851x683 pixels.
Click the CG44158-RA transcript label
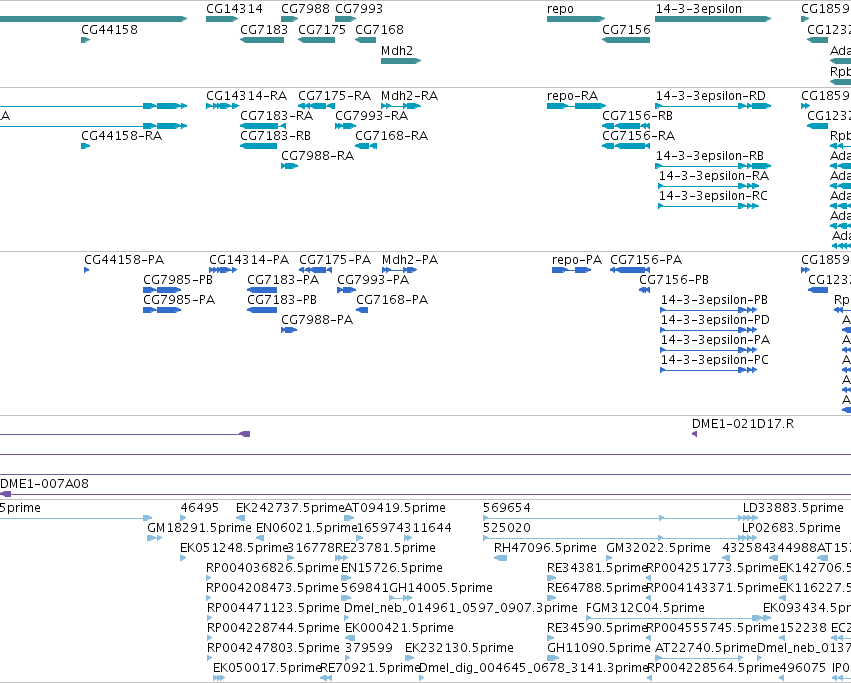tap(122, 136)
